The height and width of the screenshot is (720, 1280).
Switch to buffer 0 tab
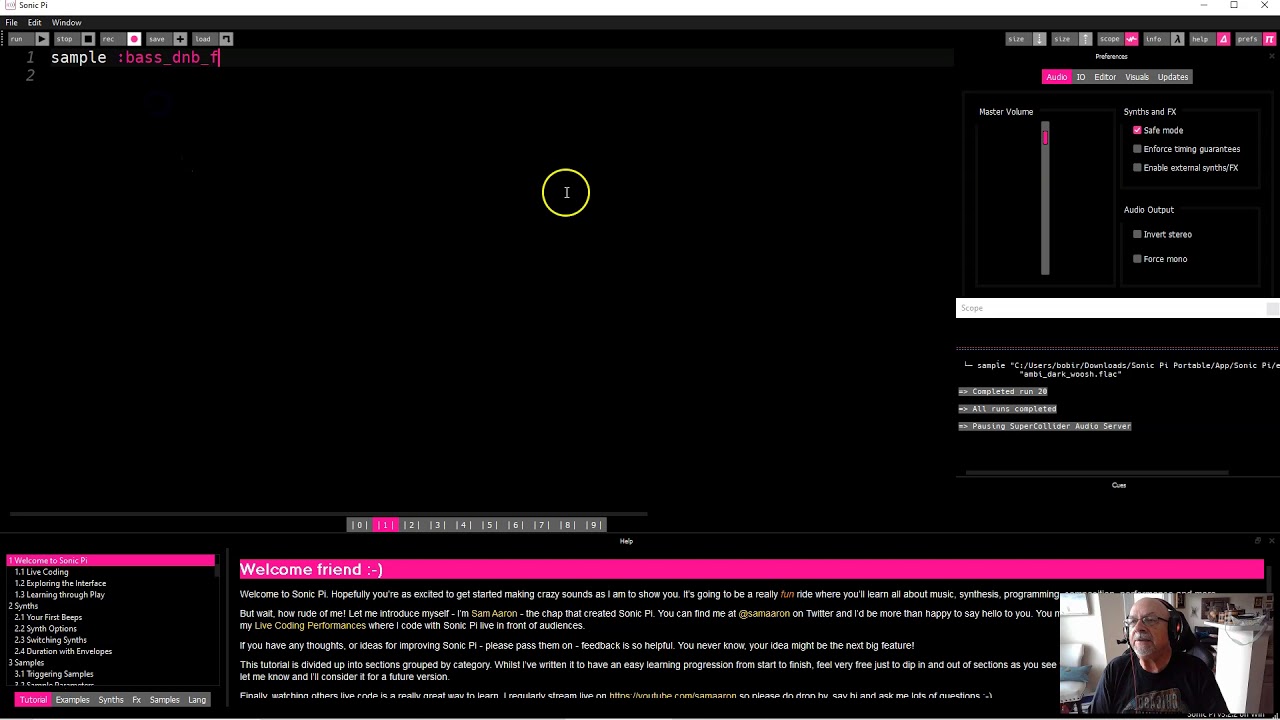tap(359, 525)
